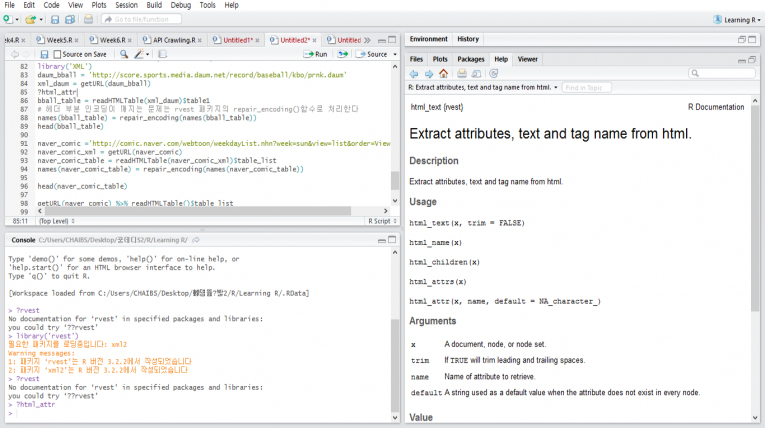This screenshot has height=428, width=765.
Task: Toggle the Source on Save checkbox
Action: (56, 54)
